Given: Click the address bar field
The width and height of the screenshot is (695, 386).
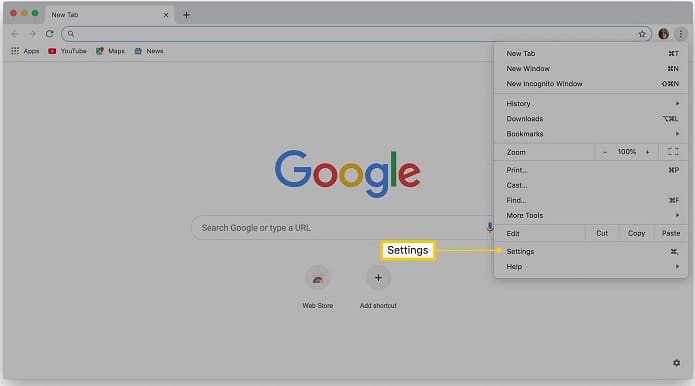Looking at the screenshot, I should (356, 34).
